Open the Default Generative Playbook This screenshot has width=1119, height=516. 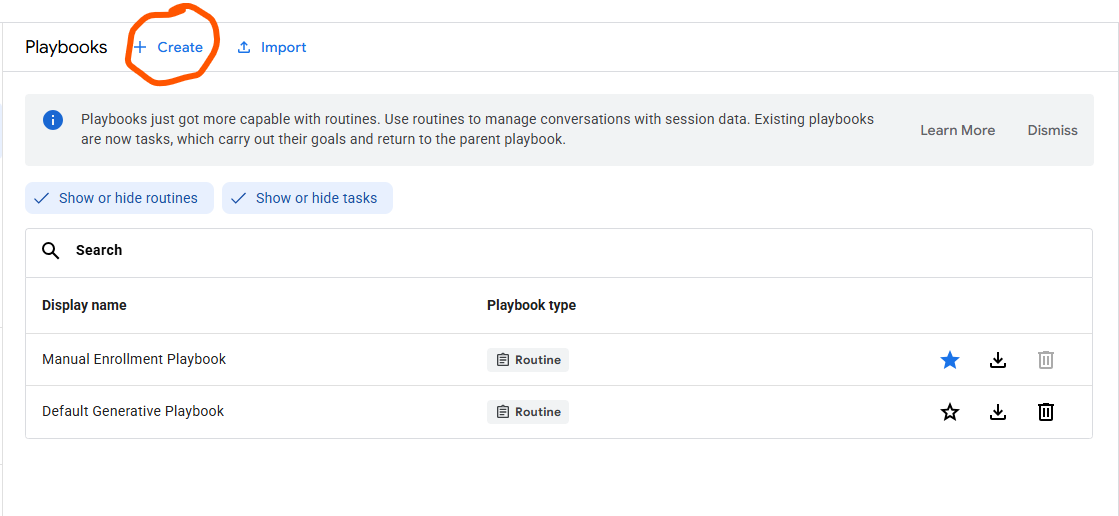[133, 411]
